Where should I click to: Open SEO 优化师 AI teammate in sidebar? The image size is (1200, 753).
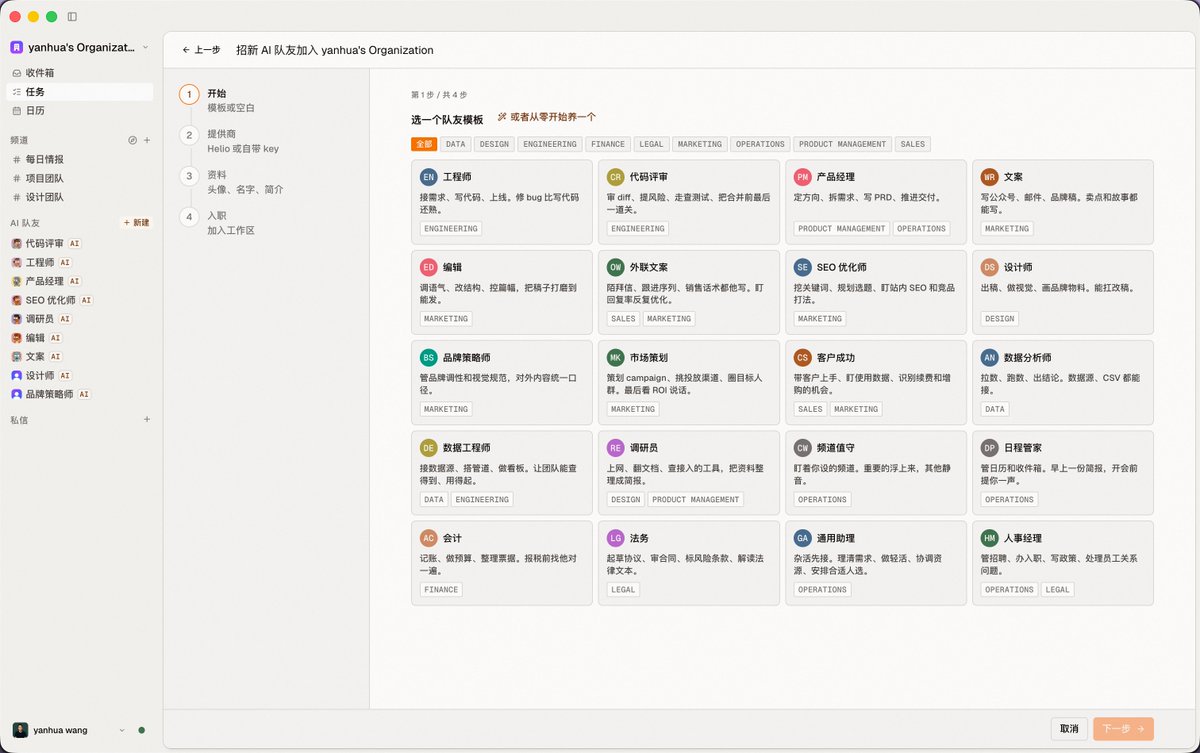pyautogui.click(x=80, y=300)
